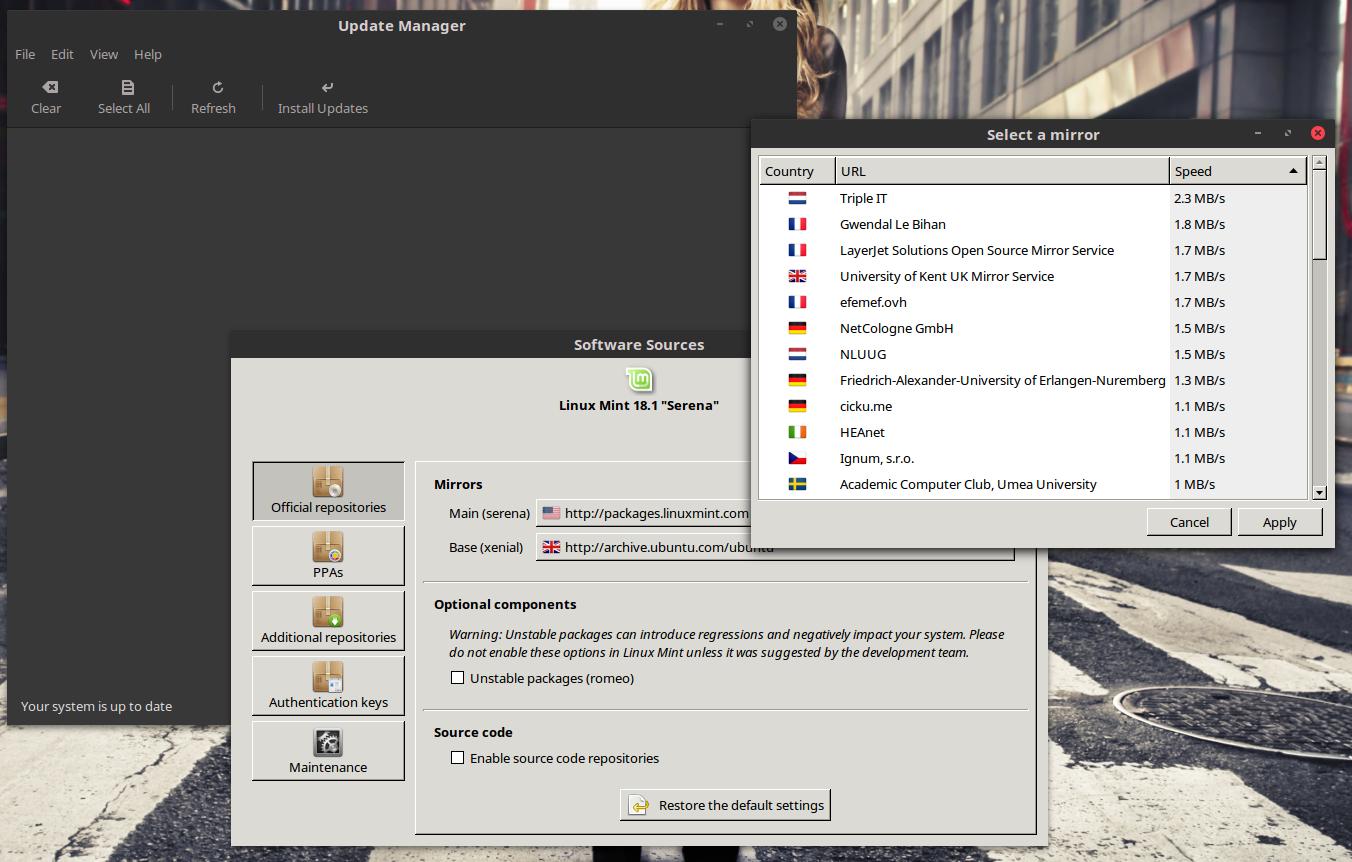Open the Help menu in Update Manager
Image resolution: width=1352 pixels, height=862 pixels.
tap(148, 54)
